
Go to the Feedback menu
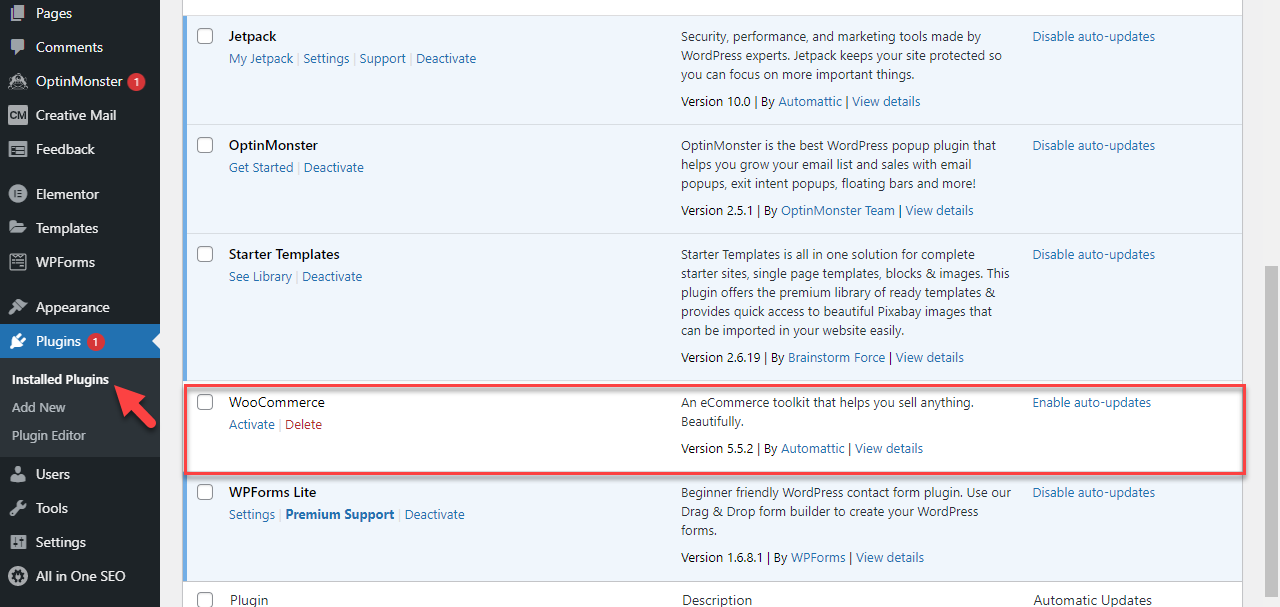[x=65, y=149]
